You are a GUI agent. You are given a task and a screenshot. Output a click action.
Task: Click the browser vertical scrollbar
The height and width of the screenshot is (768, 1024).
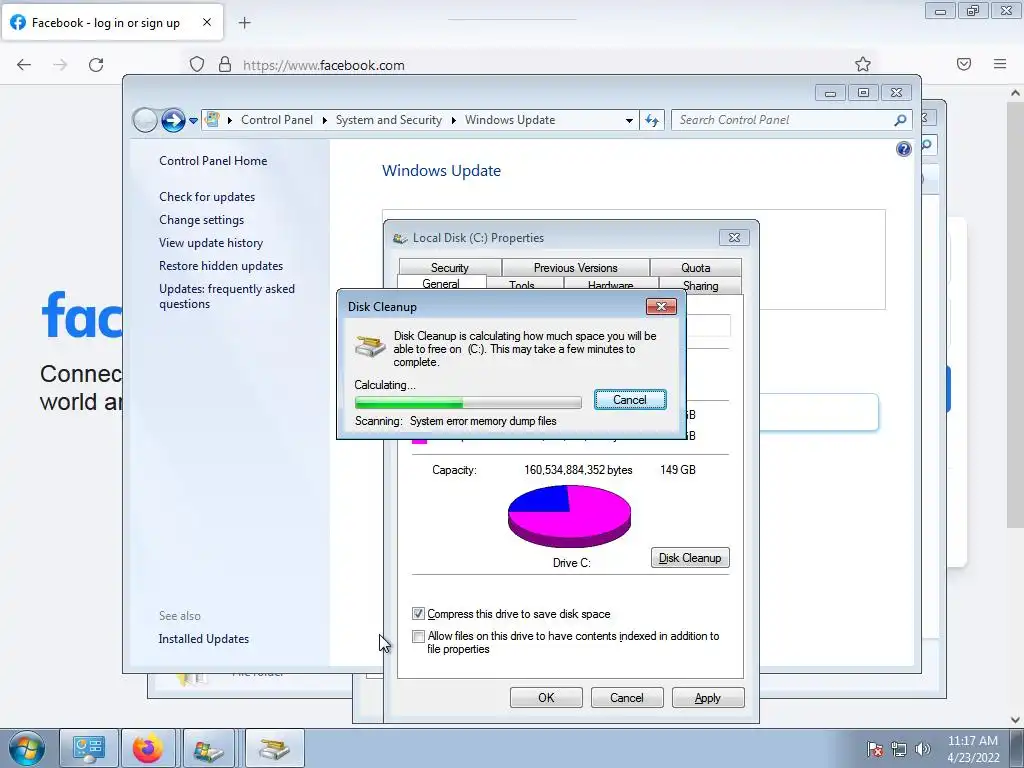1015,313
